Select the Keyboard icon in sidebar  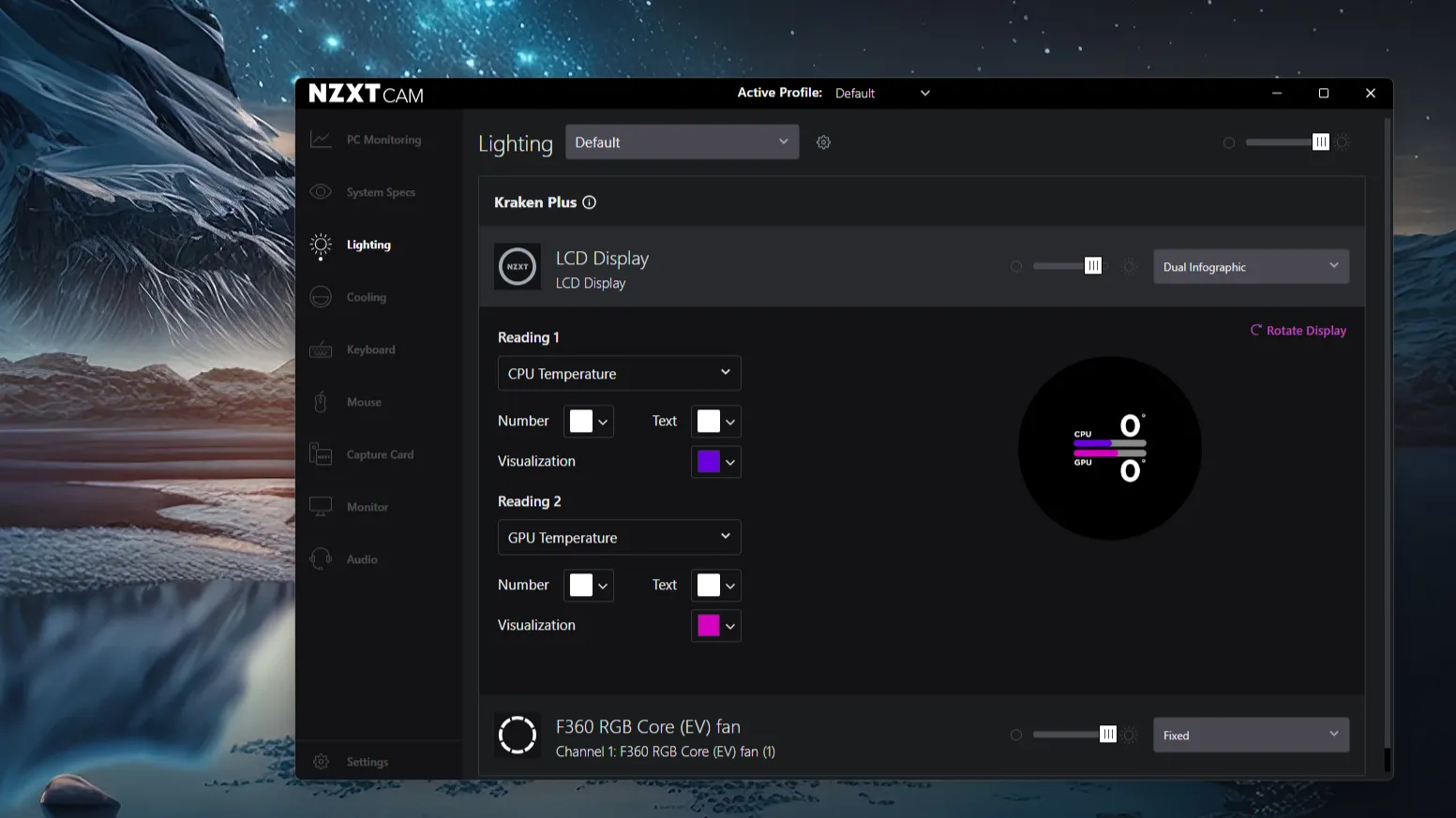tap(321, 350)
